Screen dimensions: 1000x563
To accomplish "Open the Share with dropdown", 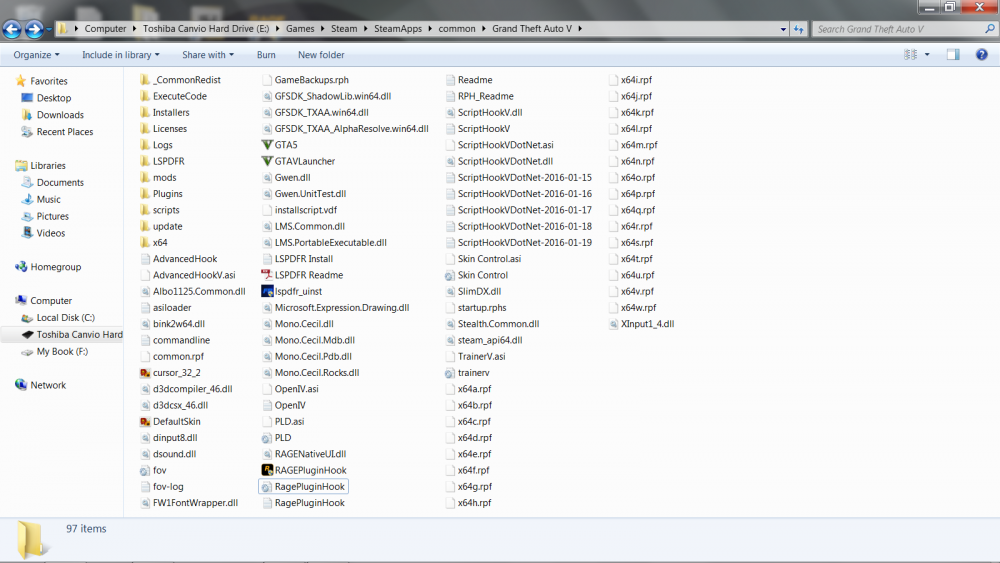I will point(208,55).
